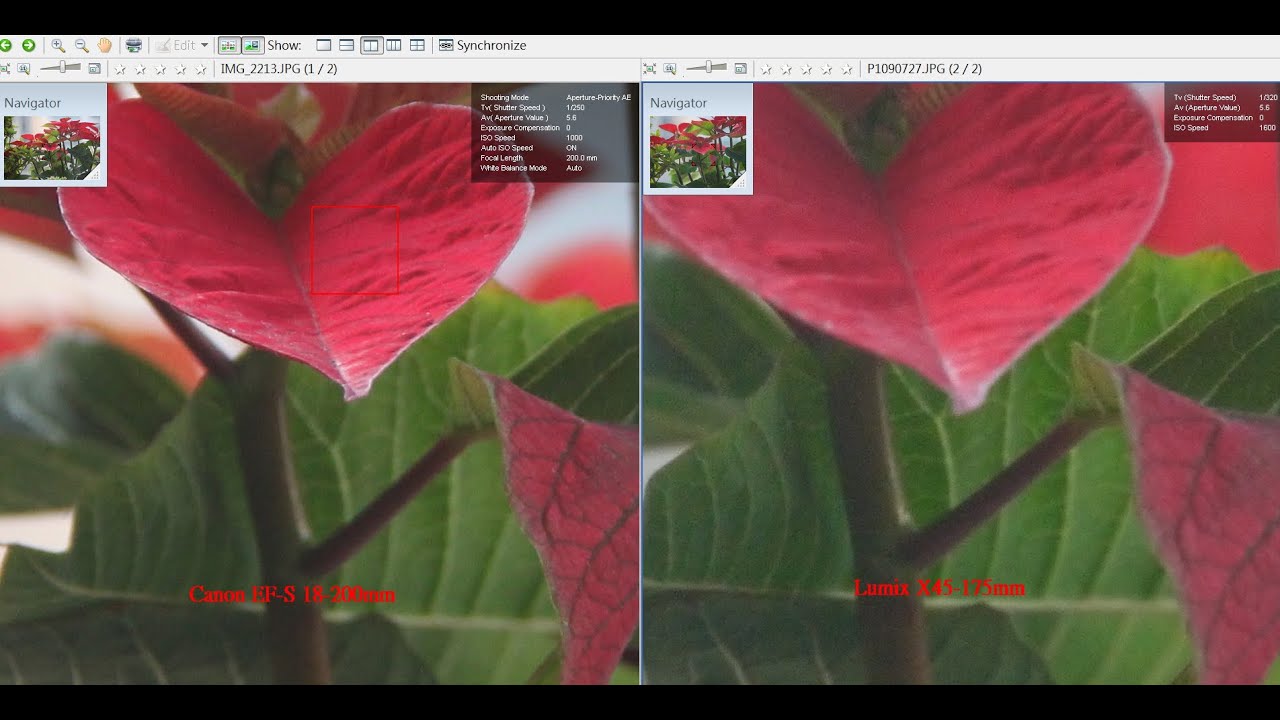The height and width of the screenshot is (720, 1280).
Task: Go to previous image with green back arrow
Action: pos(5,45)
